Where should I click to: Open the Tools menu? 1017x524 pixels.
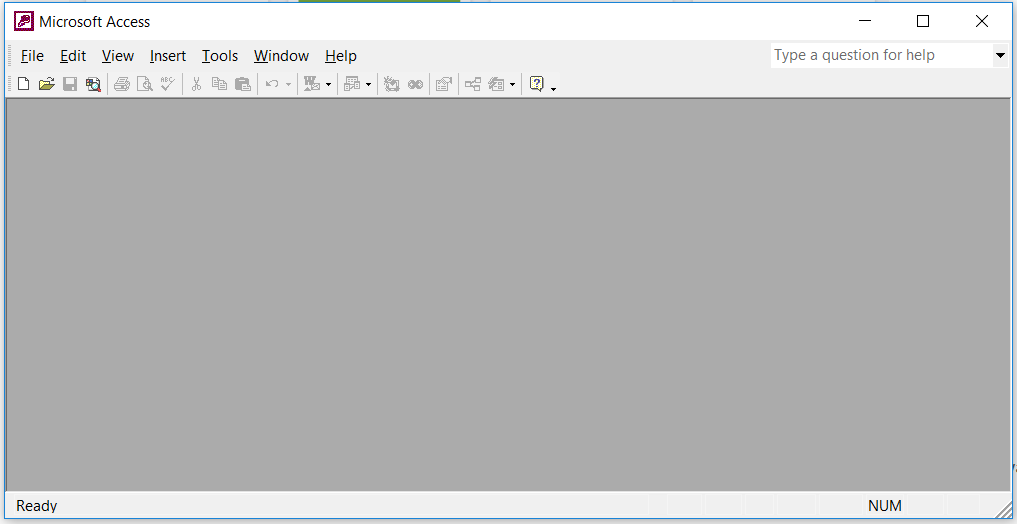[x=220, y=56]
